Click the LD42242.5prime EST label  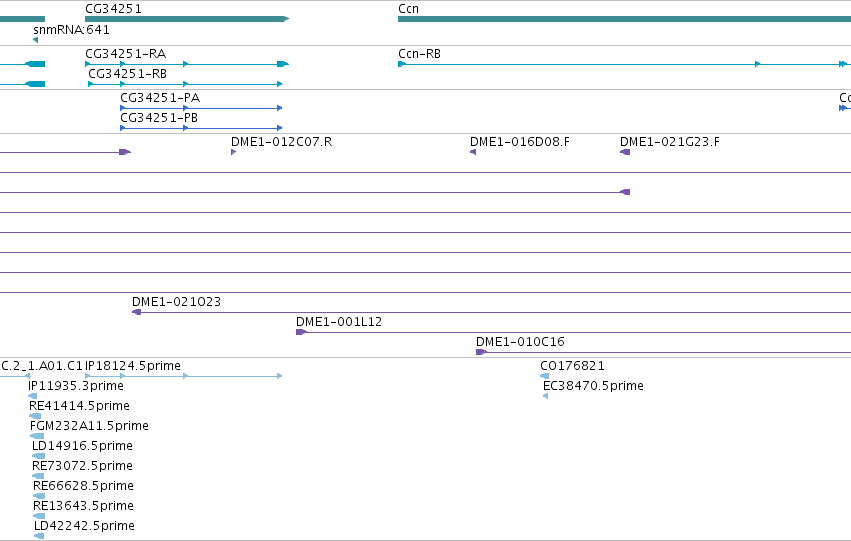click(x=84, y=526)
